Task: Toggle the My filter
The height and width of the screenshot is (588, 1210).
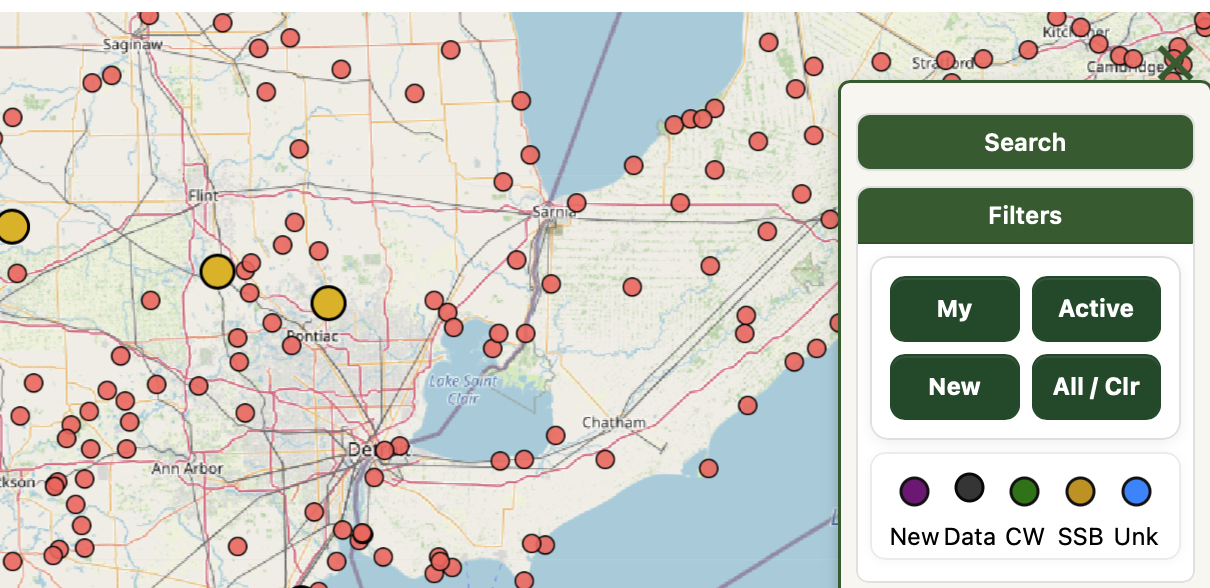Action: coord(954,309)
